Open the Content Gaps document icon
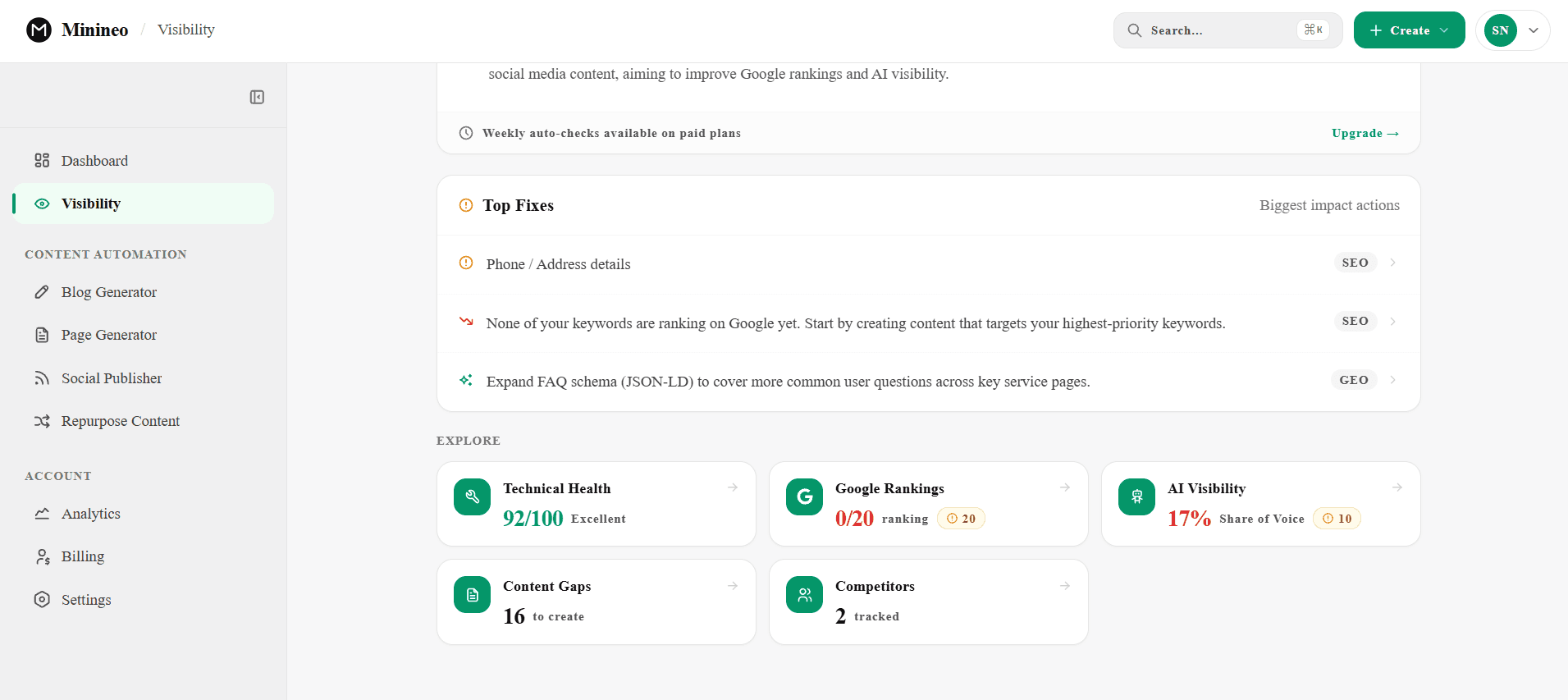This screenshot has height=700, width=1568. click(472, 594)
